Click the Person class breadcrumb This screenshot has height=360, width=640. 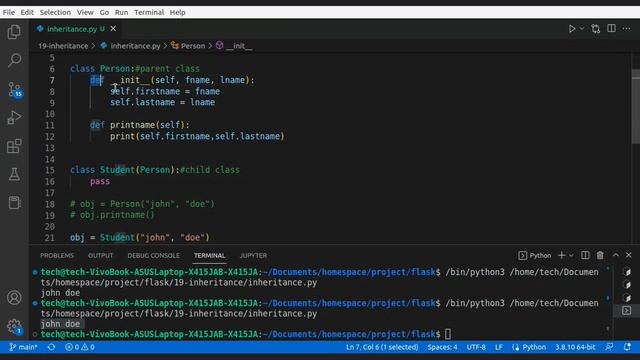coord(188,46)
